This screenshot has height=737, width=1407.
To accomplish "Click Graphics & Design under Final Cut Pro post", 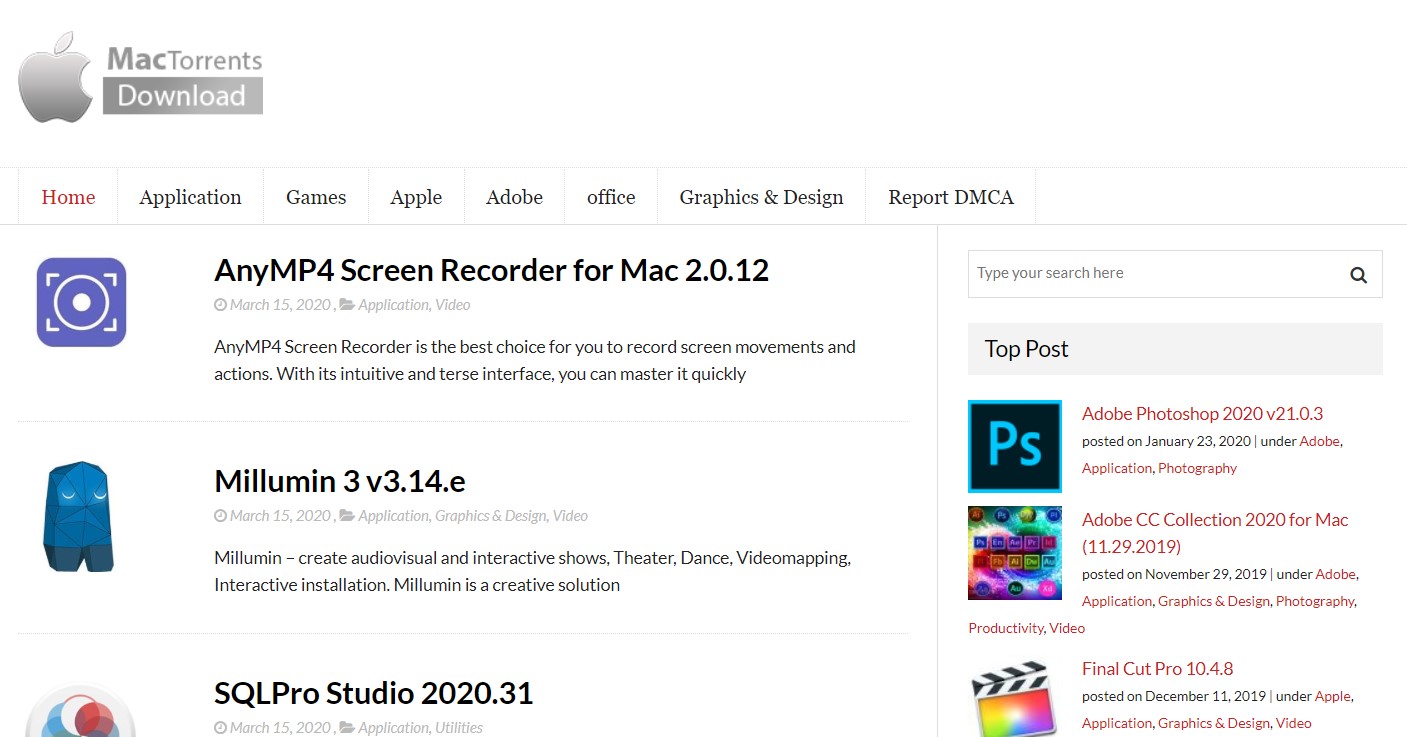I will coord(1214,723).
